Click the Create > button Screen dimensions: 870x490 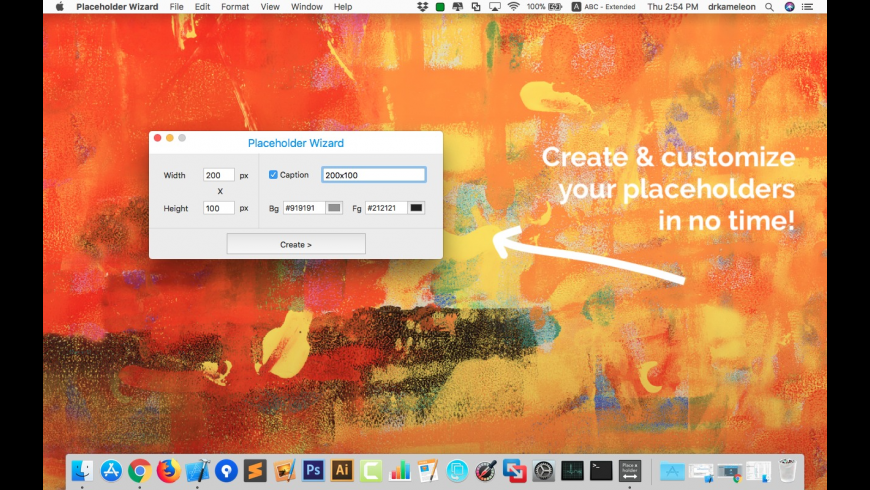click(x=296, y=244)
